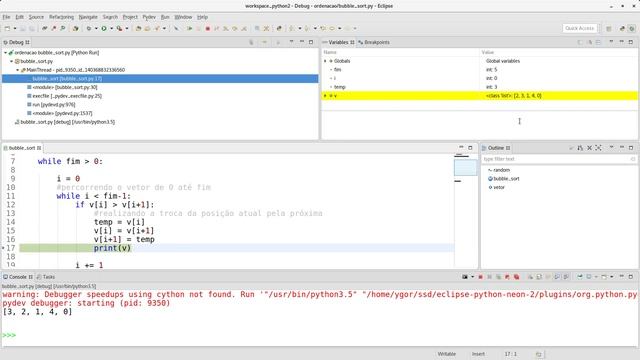The image size is (640, 360).
Task: Select the Console tab
Action: [x=18, y=277]
